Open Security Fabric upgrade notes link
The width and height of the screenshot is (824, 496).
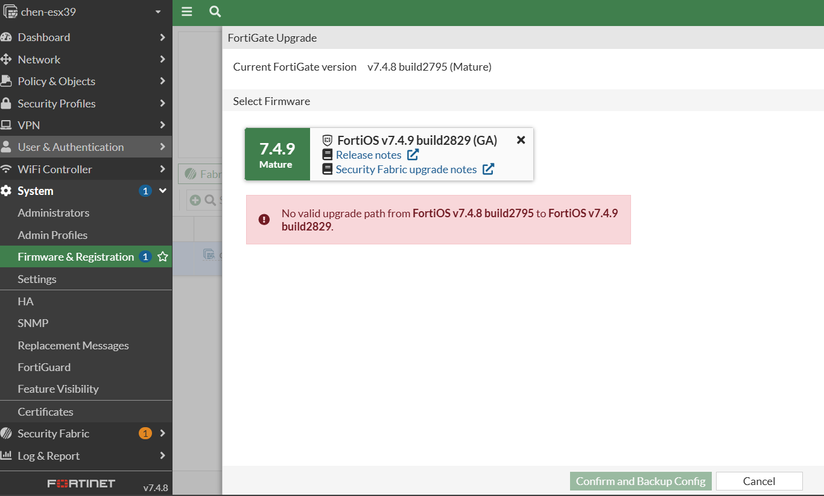point(406,169)
